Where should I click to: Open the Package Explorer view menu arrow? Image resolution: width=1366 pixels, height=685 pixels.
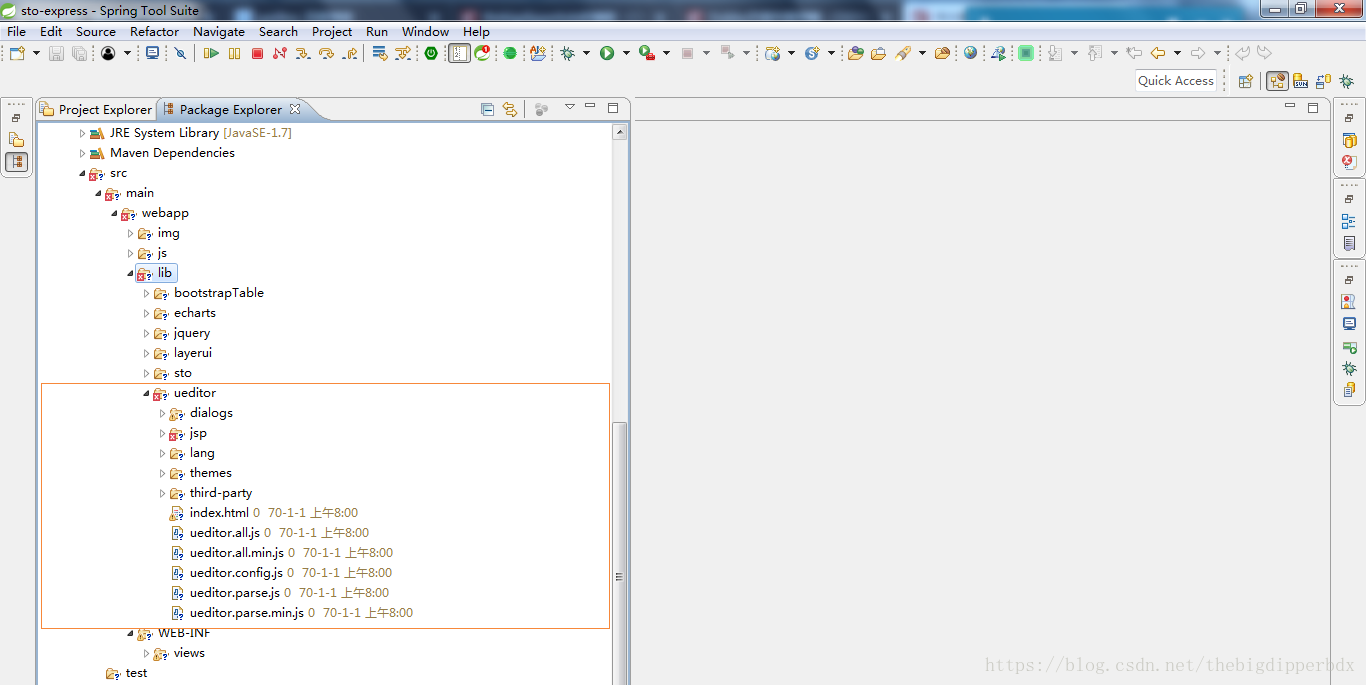pyautogui.click(x=570, y=107)
